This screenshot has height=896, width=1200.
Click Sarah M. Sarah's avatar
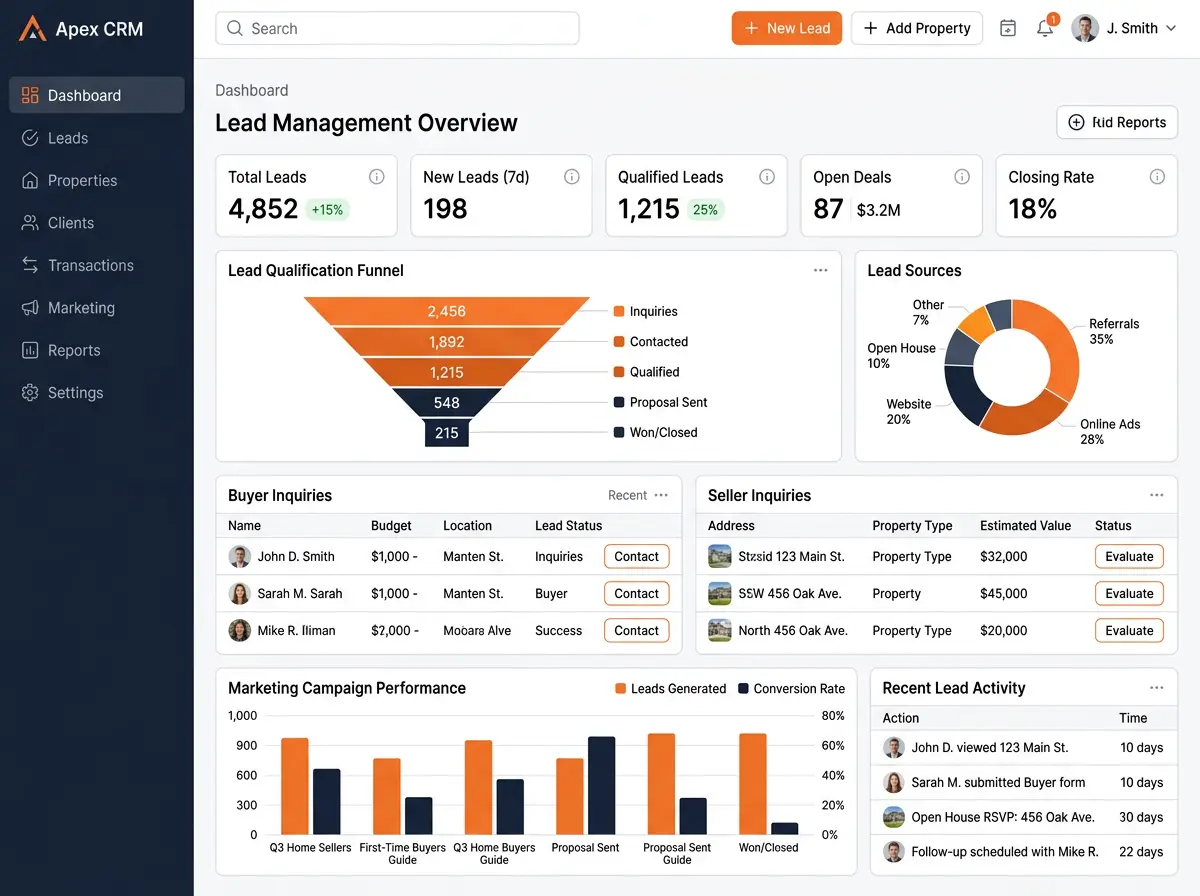pos(240,594)
